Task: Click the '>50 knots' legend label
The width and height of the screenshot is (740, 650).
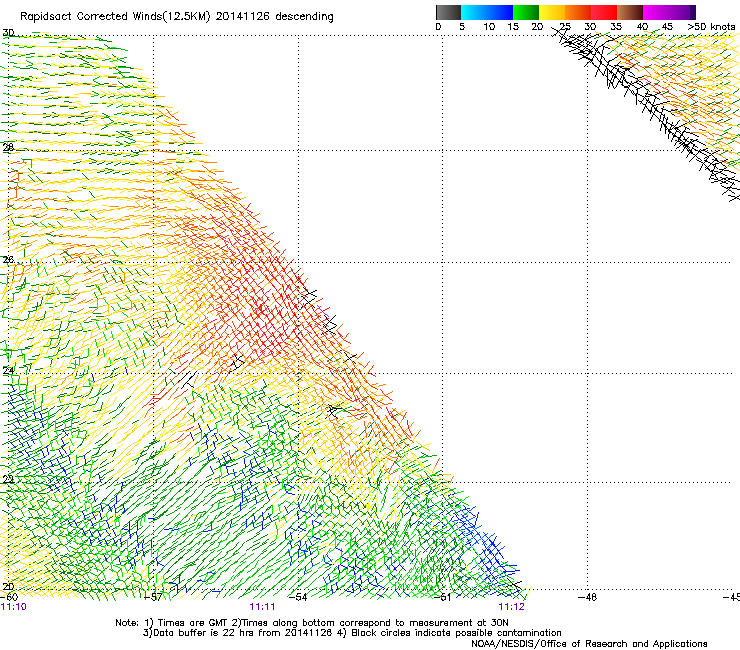Action: (x=711, y=27)
